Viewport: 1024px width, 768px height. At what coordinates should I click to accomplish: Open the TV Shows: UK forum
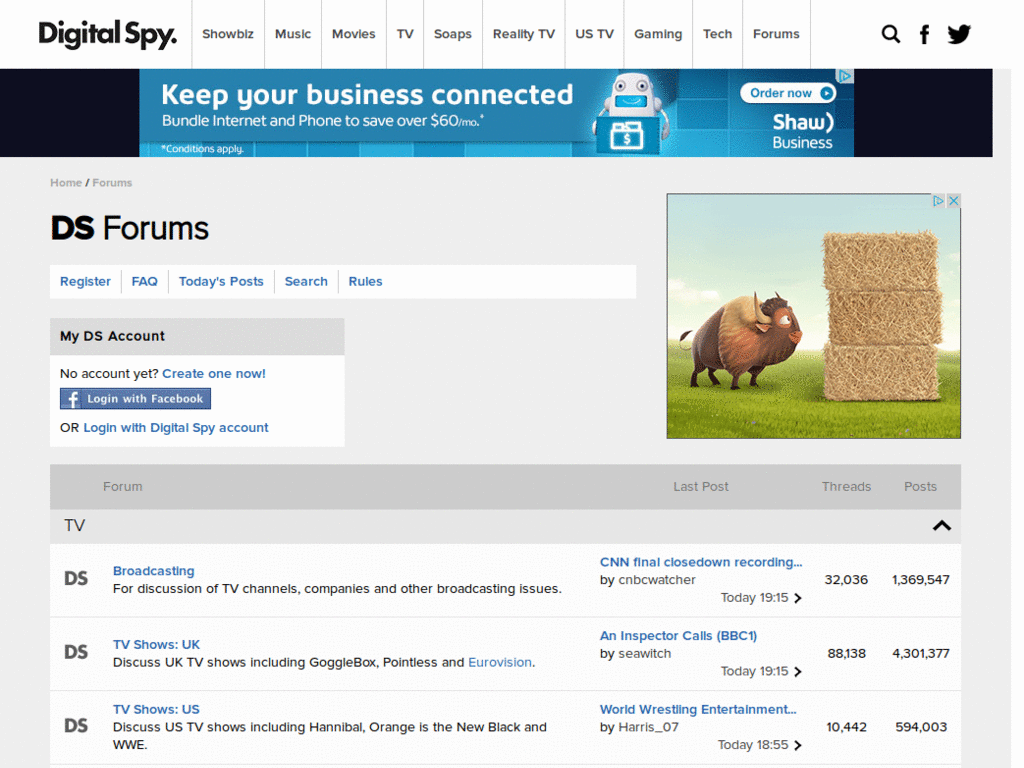pos(156,645)
